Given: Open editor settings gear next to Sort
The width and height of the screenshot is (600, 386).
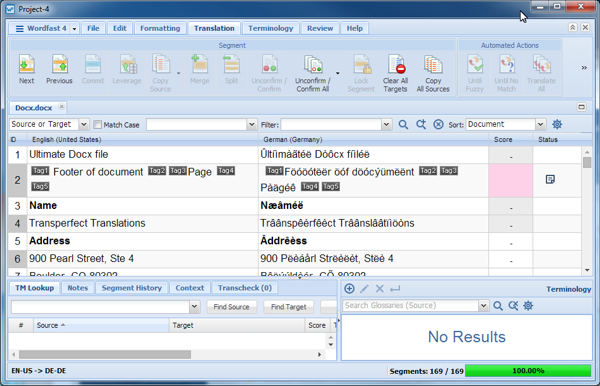Looking at the screenshot, I should [x=557, y=124].
